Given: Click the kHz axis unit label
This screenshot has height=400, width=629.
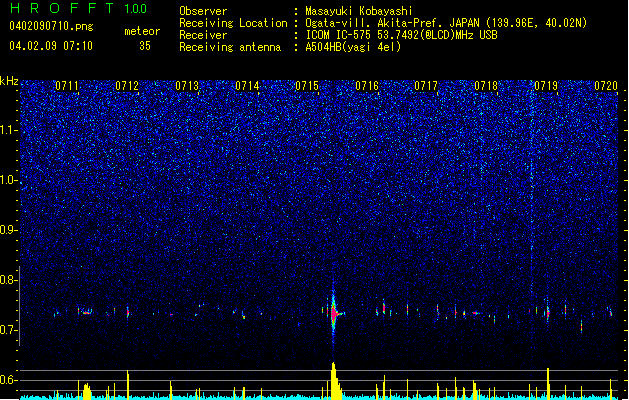Looking at the screenshot, I should (x=9, y=81).
